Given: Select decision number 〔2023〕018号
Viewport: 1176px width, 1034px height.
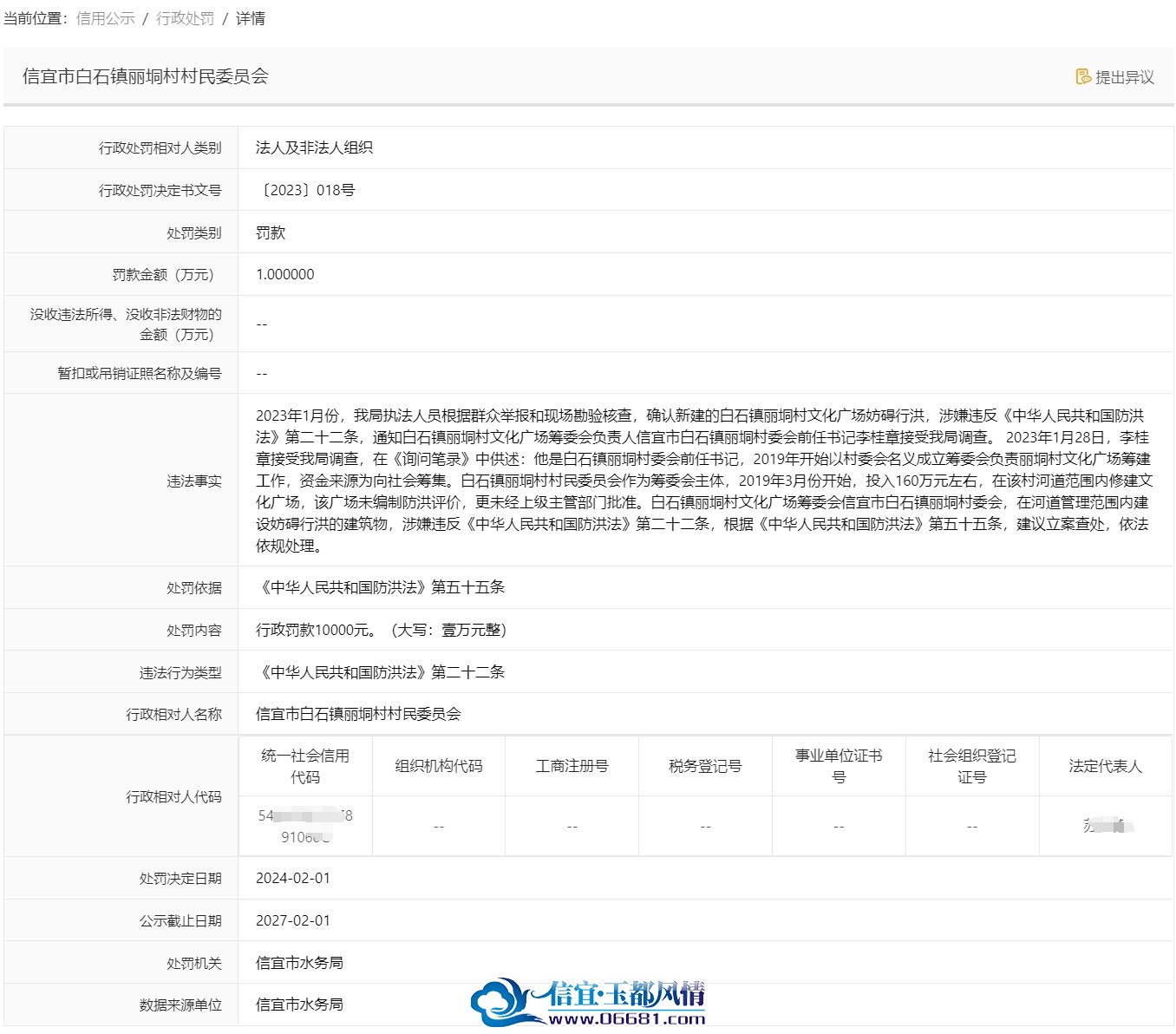Looking at the screenshot, I should [305, 190].
